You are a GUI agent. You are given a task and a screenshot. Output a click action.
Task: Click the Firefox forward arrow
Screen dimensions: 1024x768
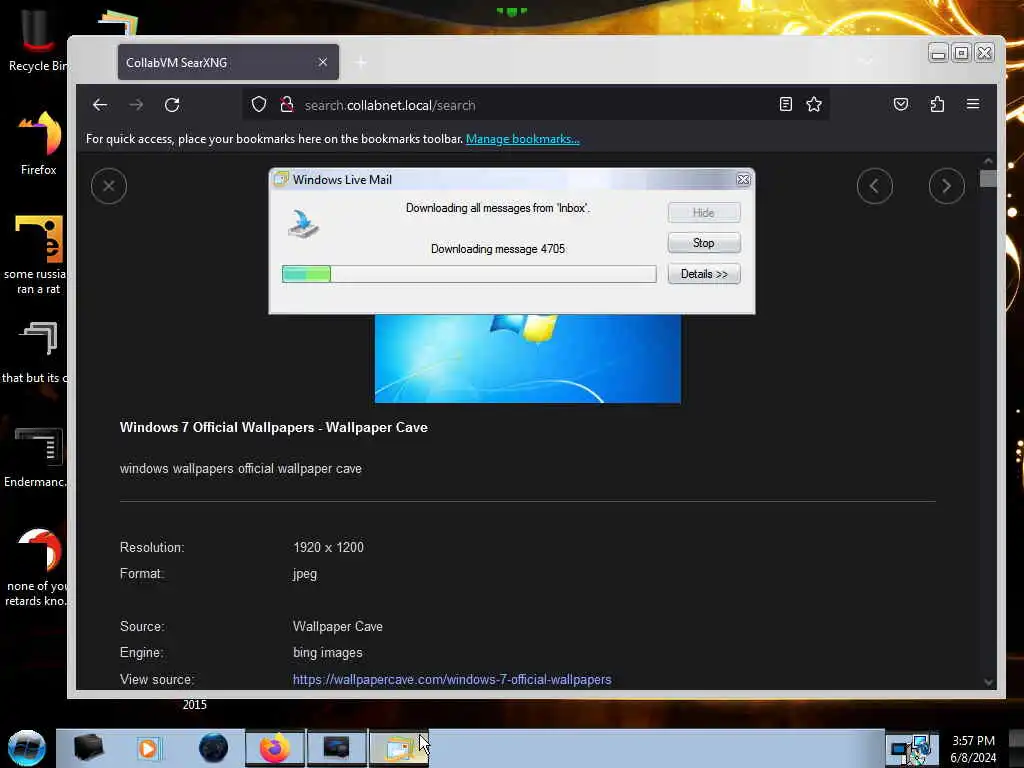[x=136, y=104]
